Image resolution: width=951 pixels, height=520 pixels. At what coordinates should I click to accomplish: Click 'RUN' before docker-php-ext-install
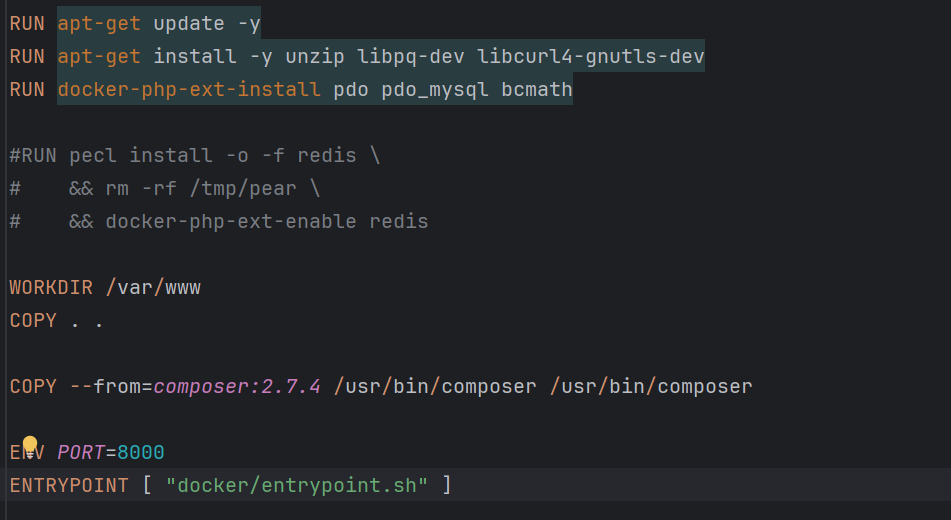(27, 90)
